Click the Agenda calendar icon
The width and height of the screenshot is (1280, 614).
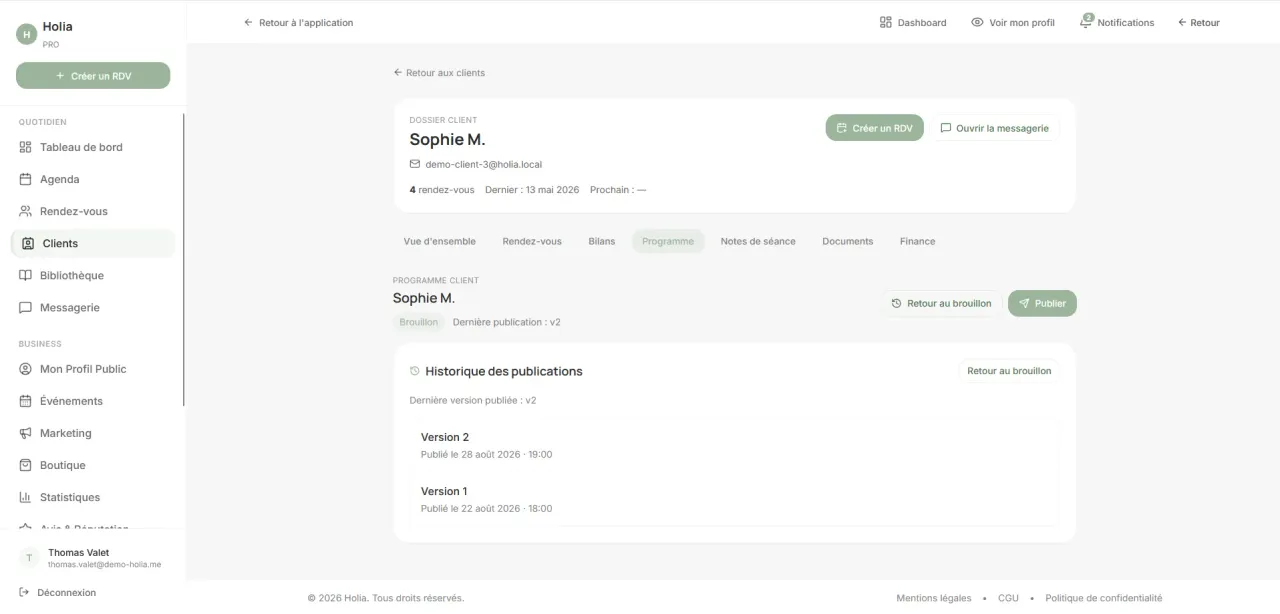(26, 179)
